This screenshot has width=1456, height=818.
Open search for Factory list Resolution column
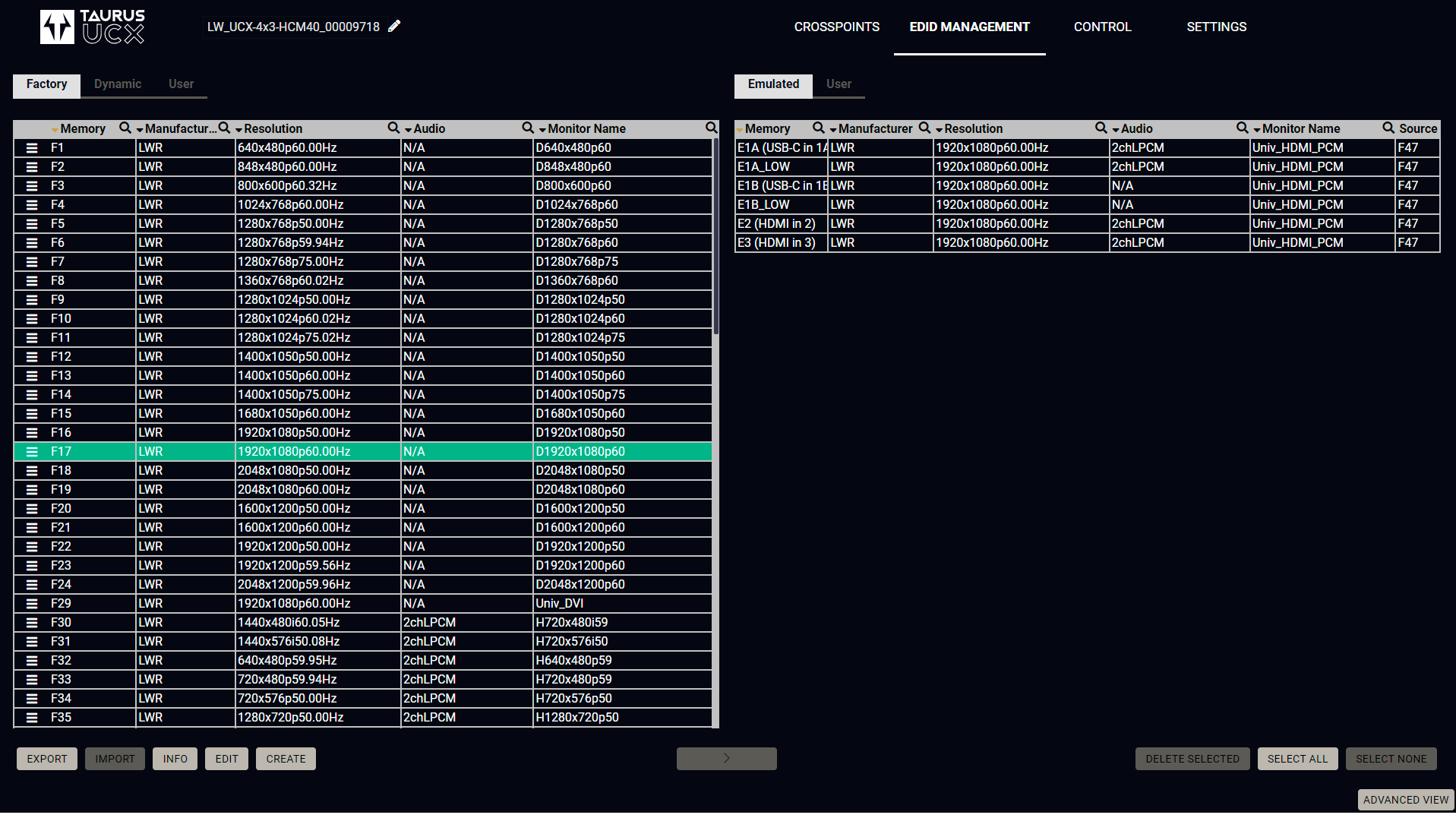393,128
